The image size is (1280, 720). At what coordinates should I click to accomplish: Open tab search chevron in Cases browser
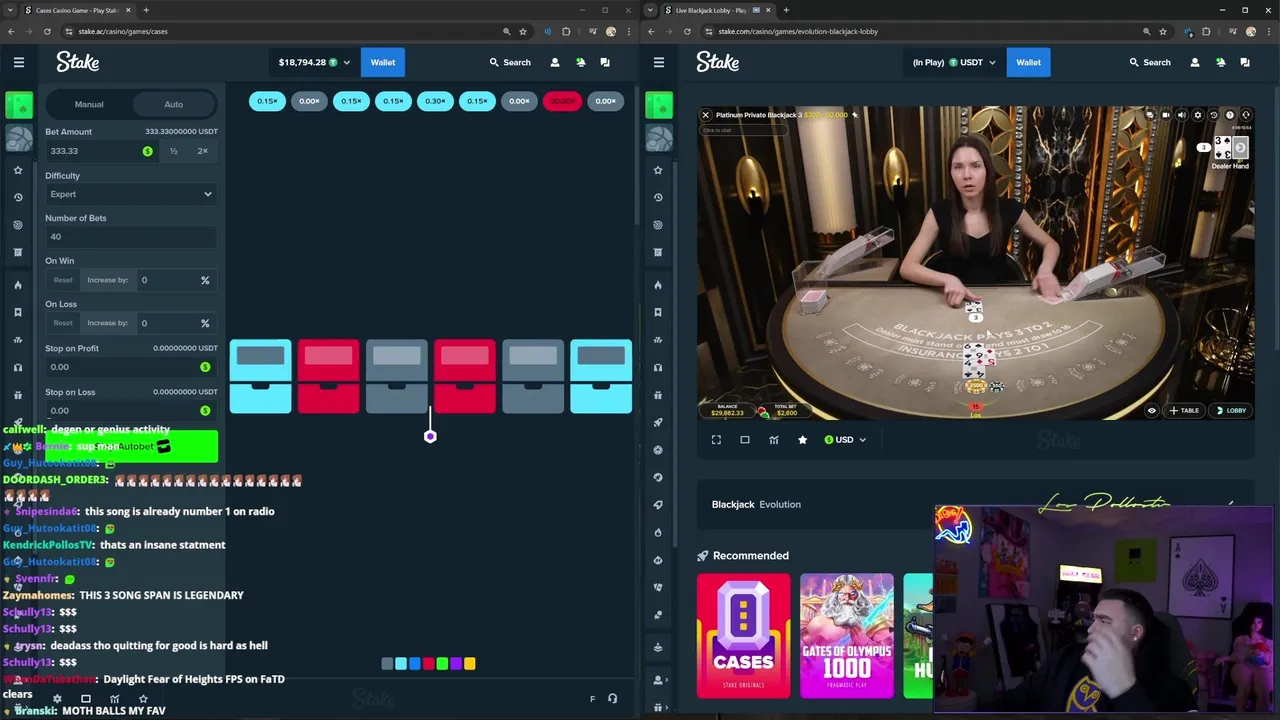[11, 10]
